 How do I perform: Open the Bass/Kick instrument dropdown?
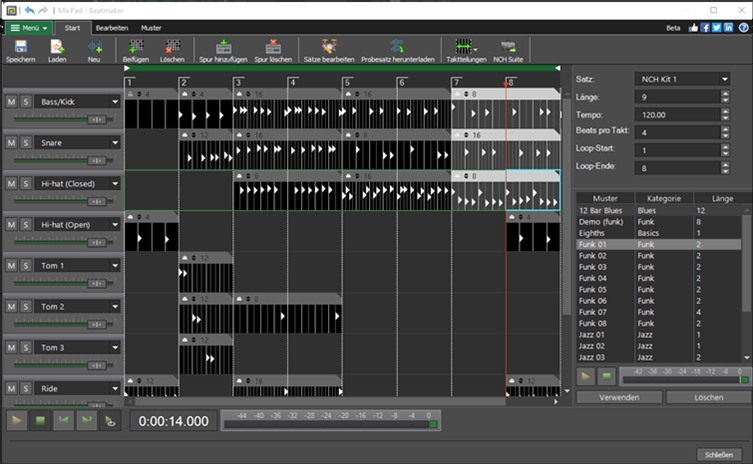115,102
